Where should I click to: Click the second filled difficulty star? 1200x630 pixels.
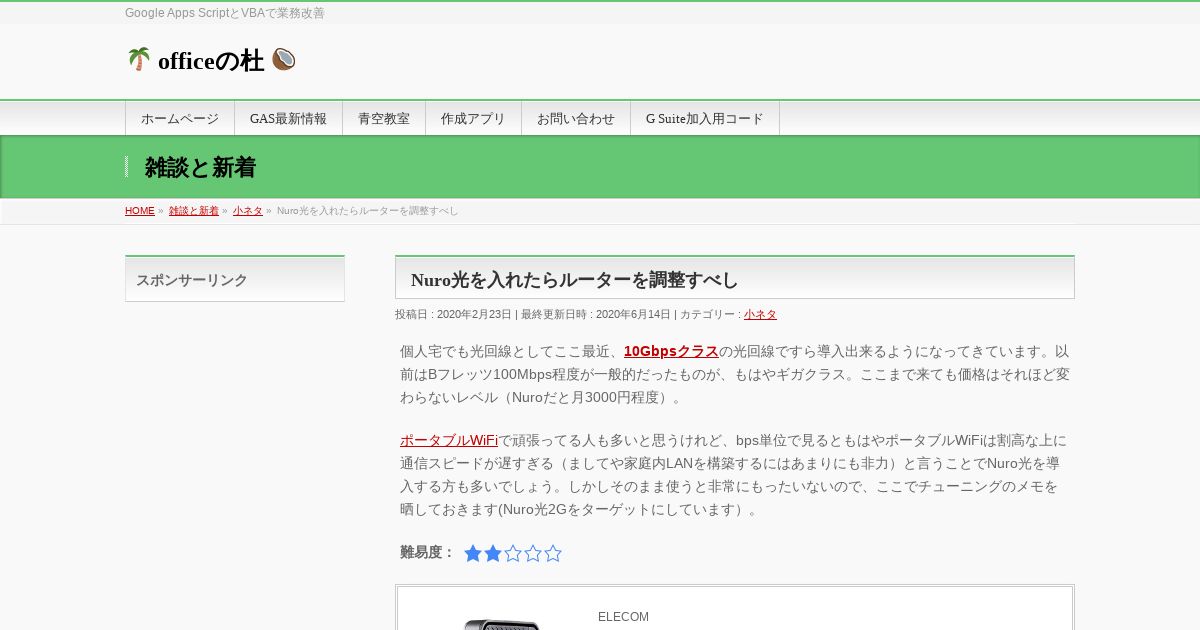(493, 553)
